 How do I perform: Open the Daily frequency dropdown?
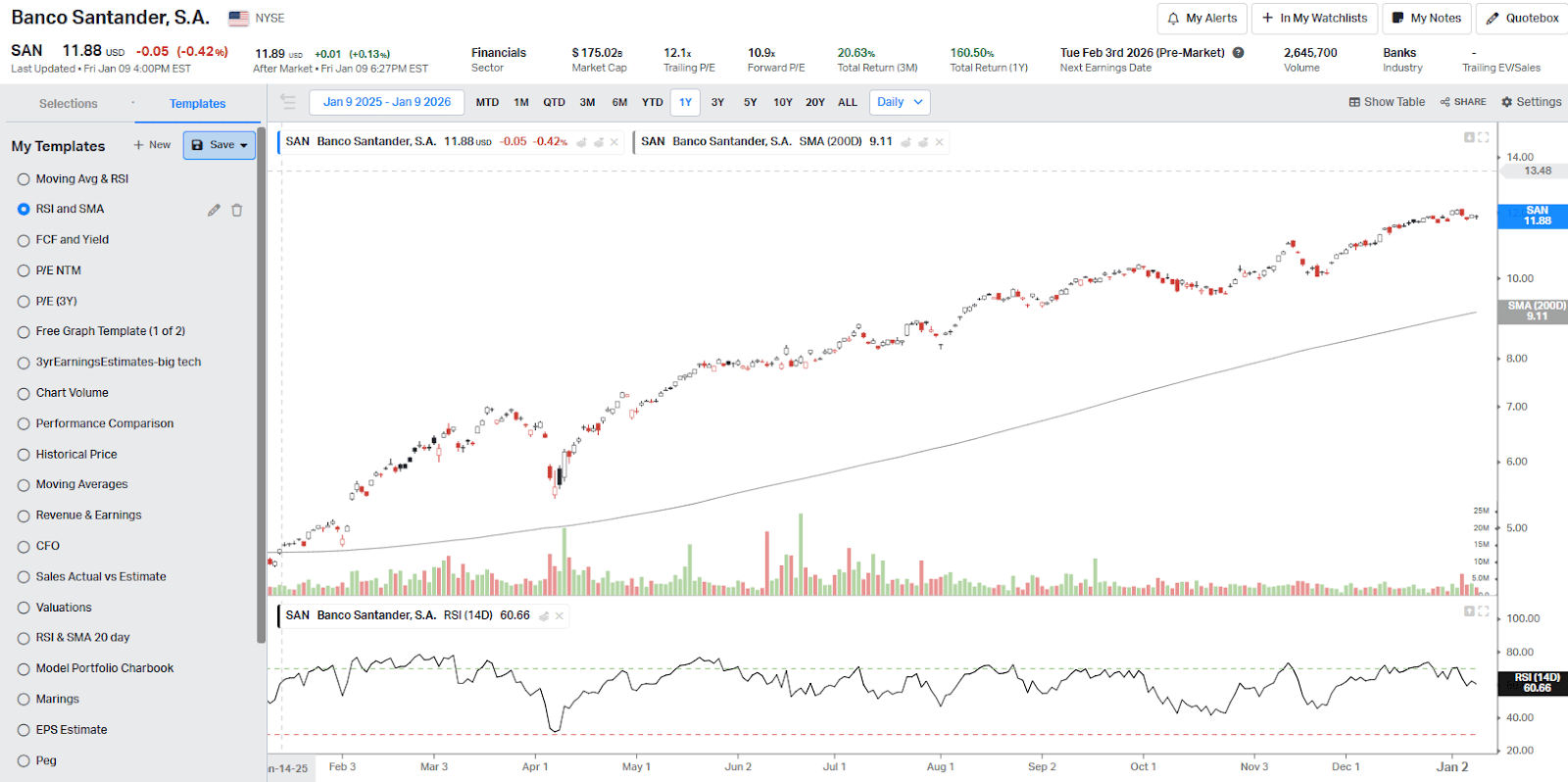(899, 102)
